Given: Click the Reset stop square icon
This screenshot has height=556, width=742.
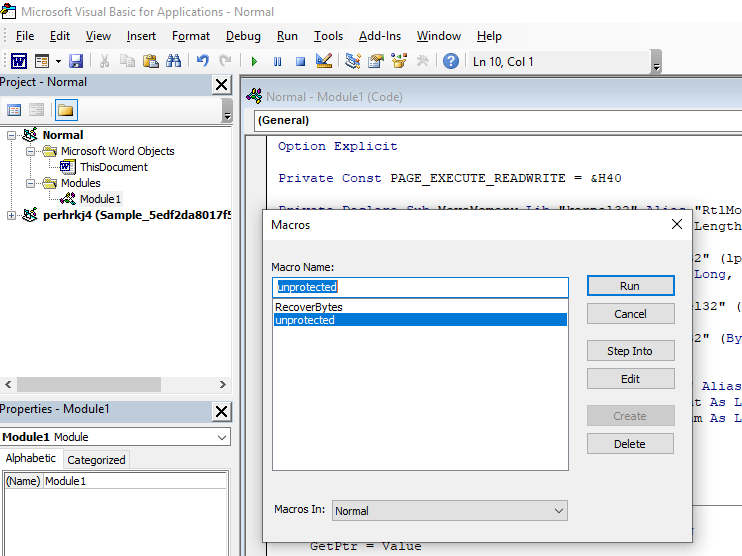Looking at the screenshot, I should (x=300, y=61).
